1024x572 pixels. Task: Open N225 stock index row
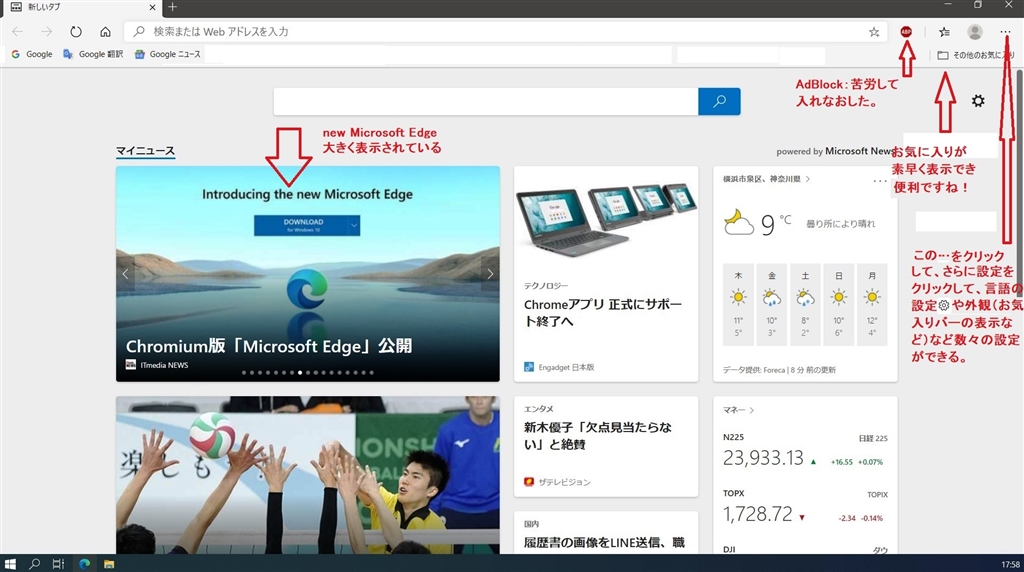(x=805, y=453)
